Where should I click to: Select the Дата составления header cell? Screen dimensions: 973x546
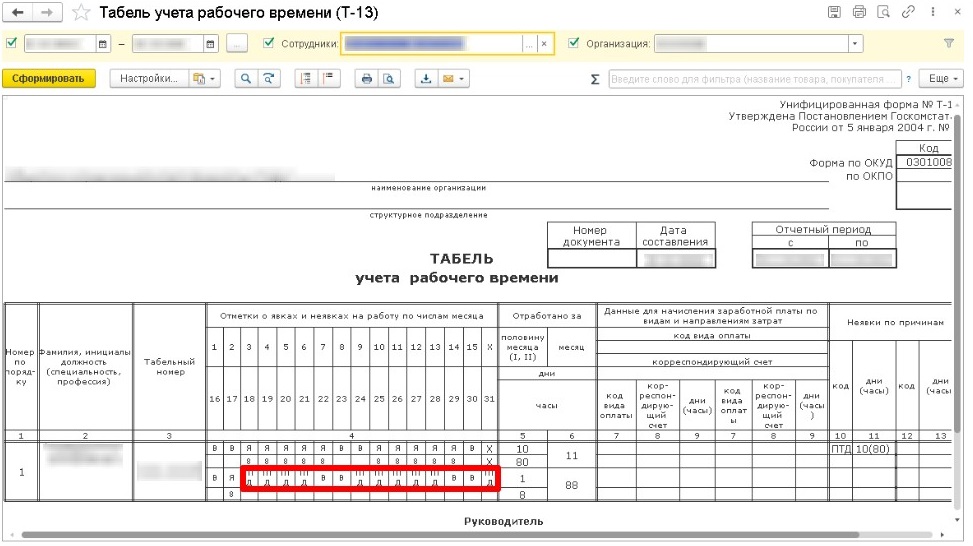click(x=675, y=236)
